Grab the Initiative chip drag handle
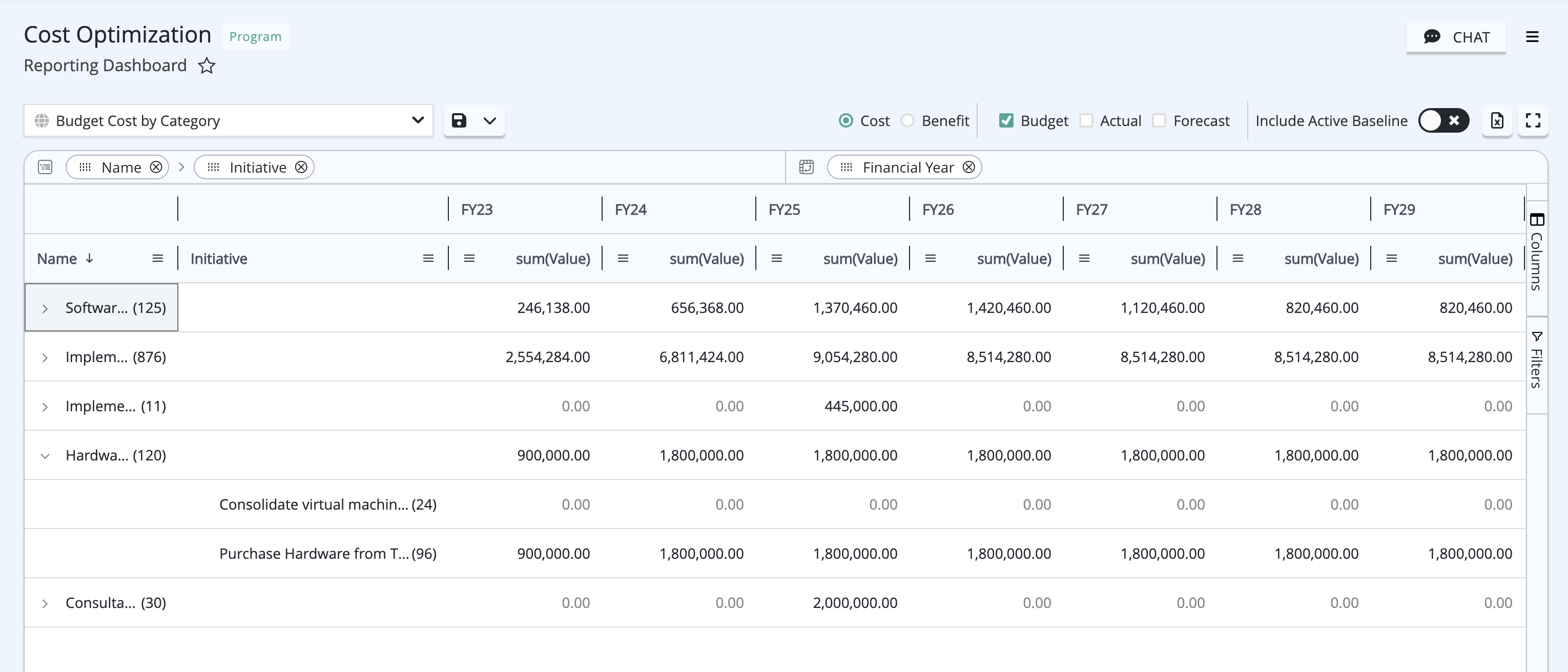1568x672 pixels. [213, 167]
